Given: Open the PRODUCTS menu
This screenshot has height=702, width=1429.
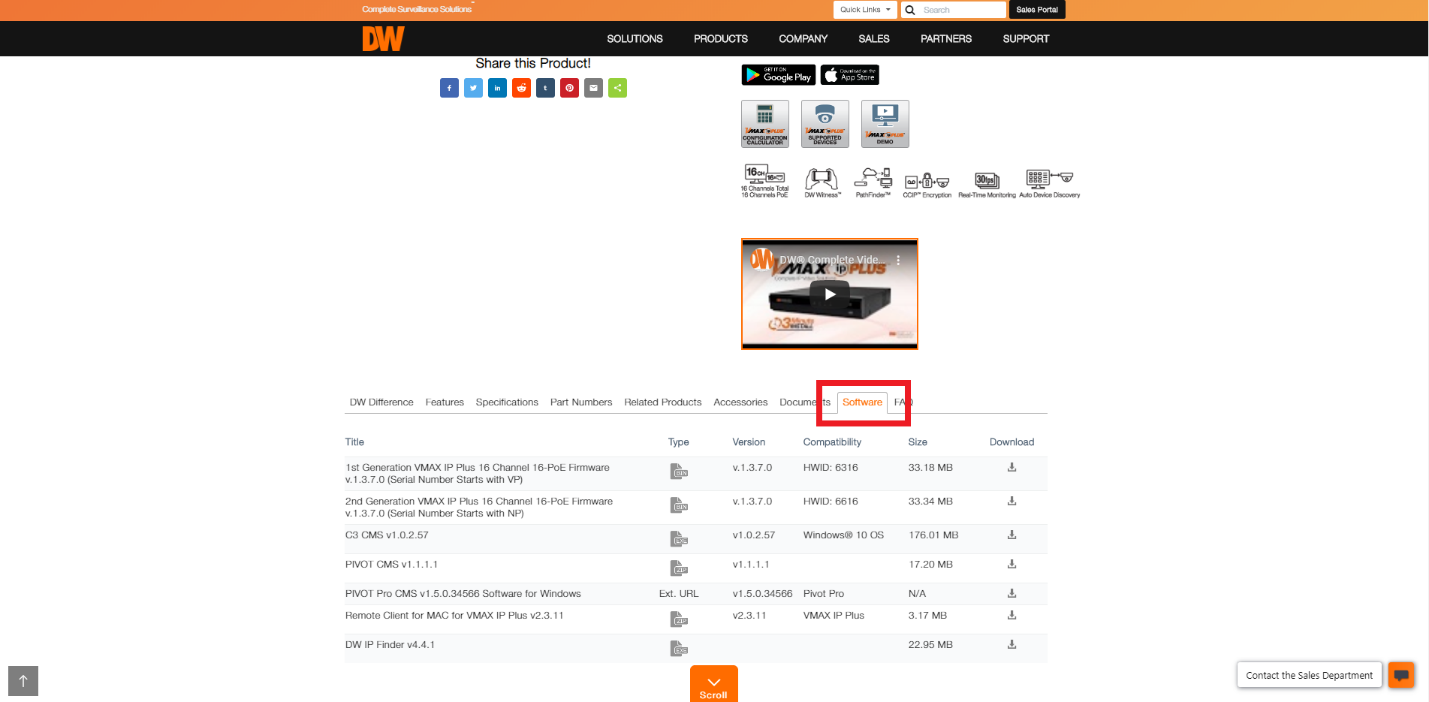Looking at the screenshot, I should 721,39.
